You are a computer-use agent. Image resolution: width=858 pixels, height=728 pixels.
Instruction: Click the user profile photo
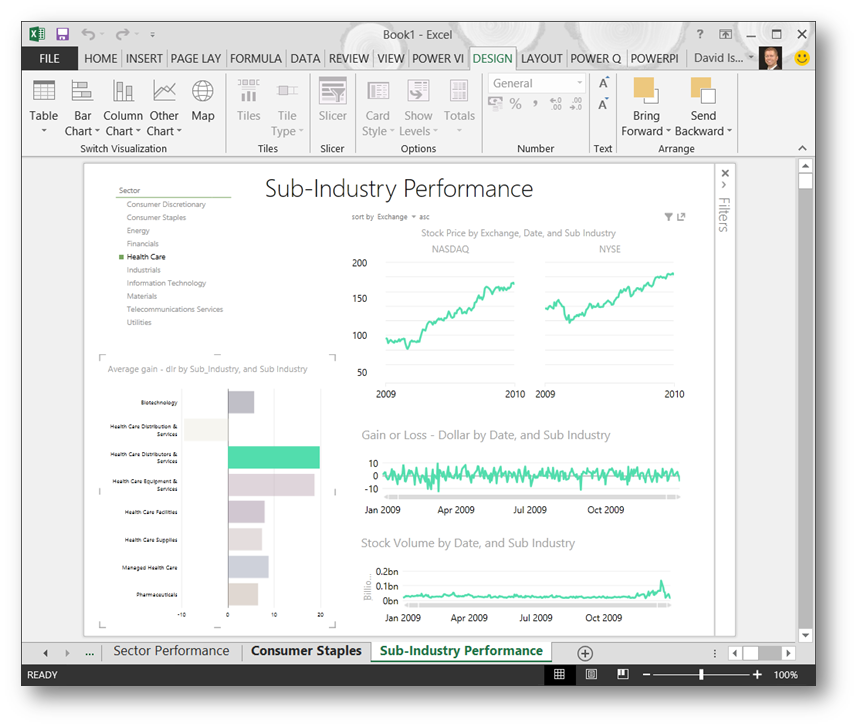(x=770, y=58)
